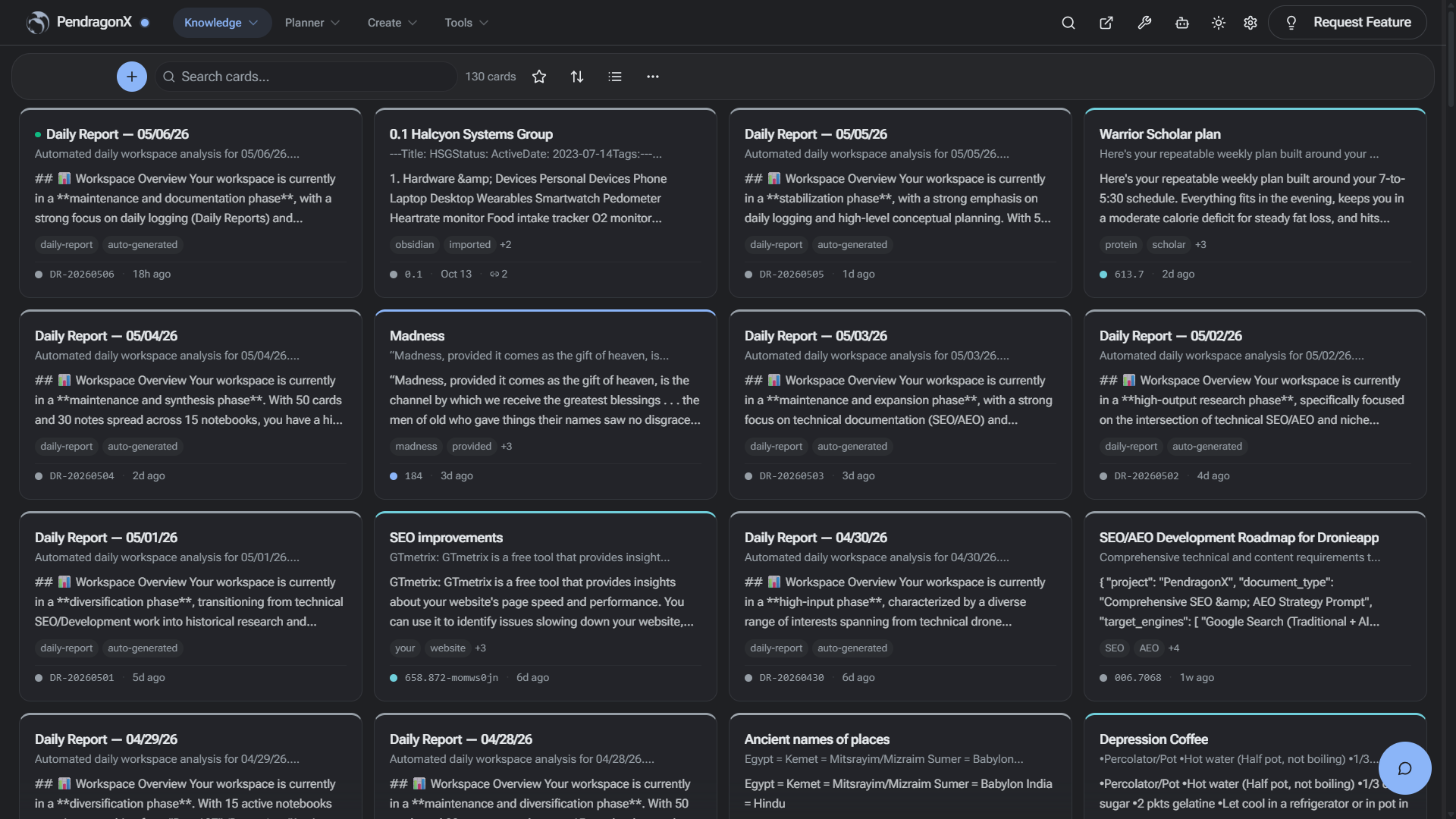Screen dimensions: 1456x819
Task: Click +2 more tags on Halcyon card
Action: click(506, 245)
